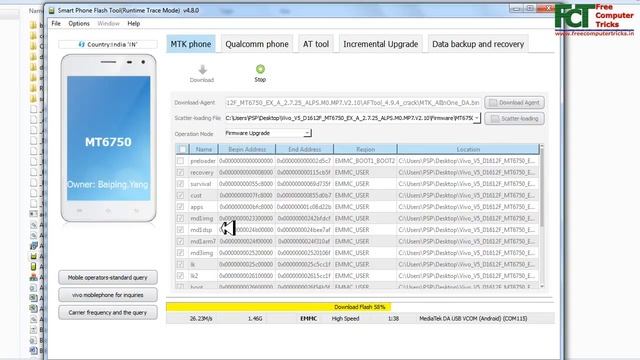Click the 'EMMC' status bar entry
Screen dimensions: 640x360
click(309, 318)
